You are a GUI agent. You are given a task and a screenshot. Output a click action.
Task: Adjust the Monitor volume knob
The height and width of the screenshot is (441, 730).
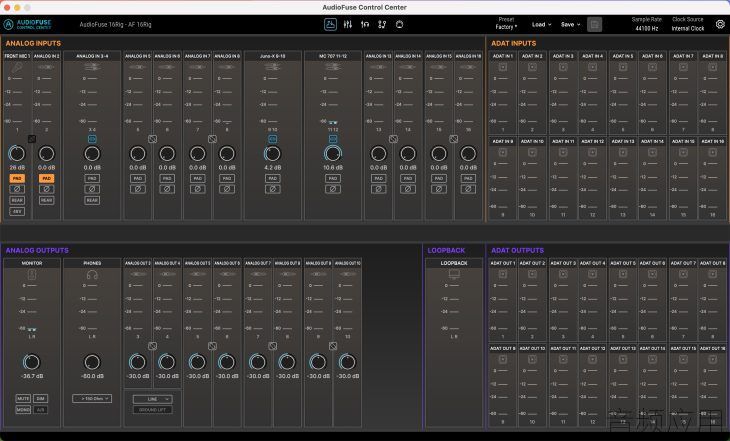point(32,362)
